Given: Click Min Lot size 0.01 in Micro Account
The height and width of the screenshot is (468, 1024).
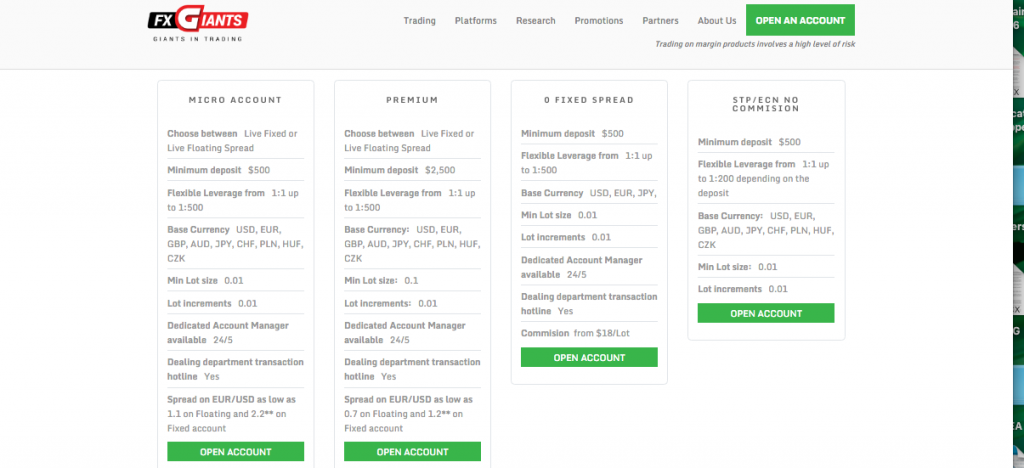Looking at the screenshot, I should (205, 281).
